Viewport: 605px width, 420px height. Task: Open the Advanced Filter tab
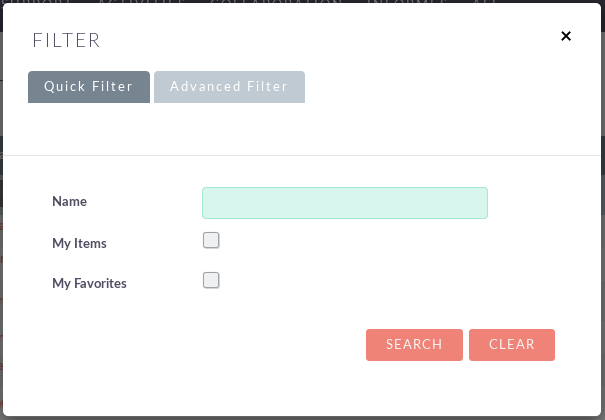[229, 87]
